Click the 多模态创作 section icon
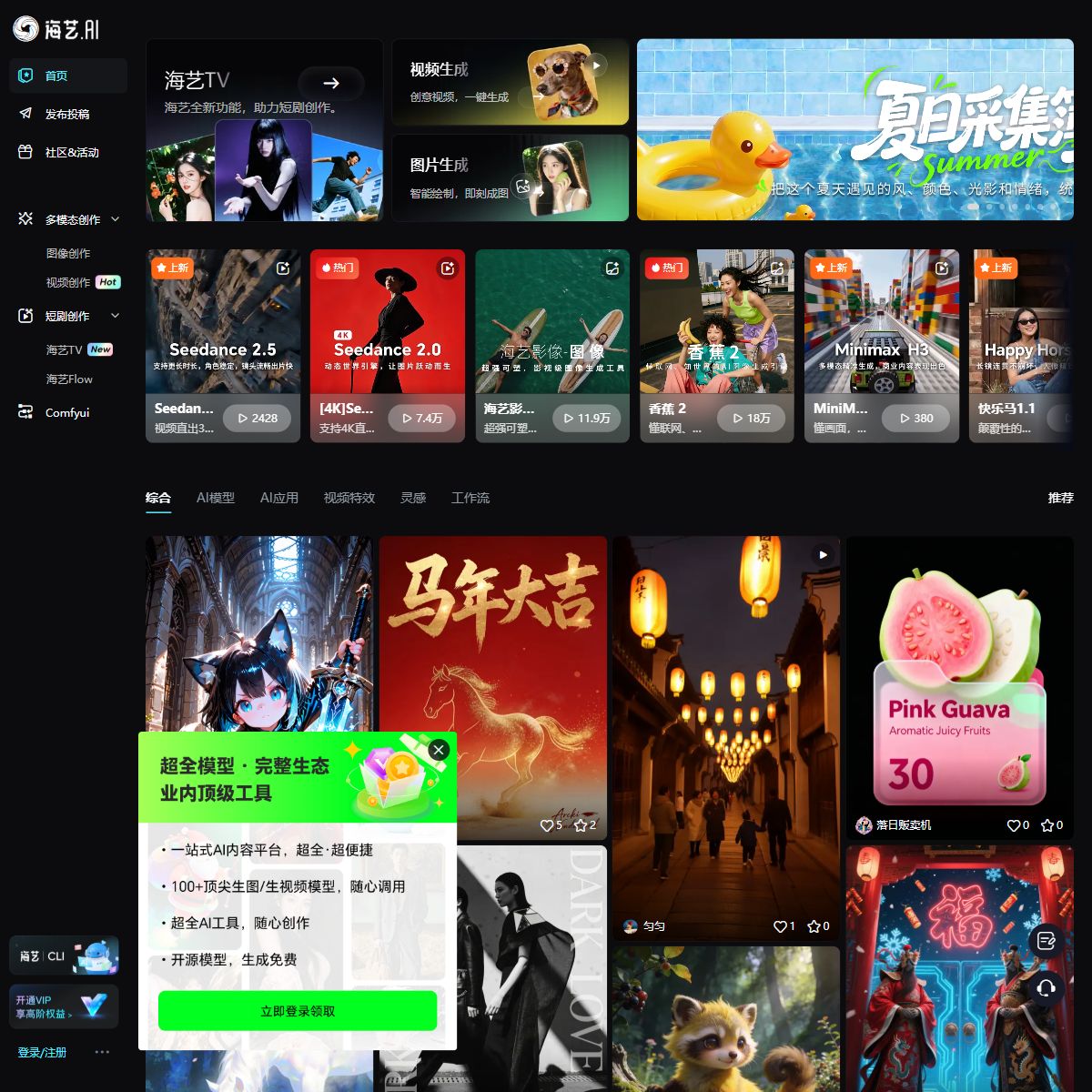This screenshot has height=1092, width=1092. click(25, 219)
